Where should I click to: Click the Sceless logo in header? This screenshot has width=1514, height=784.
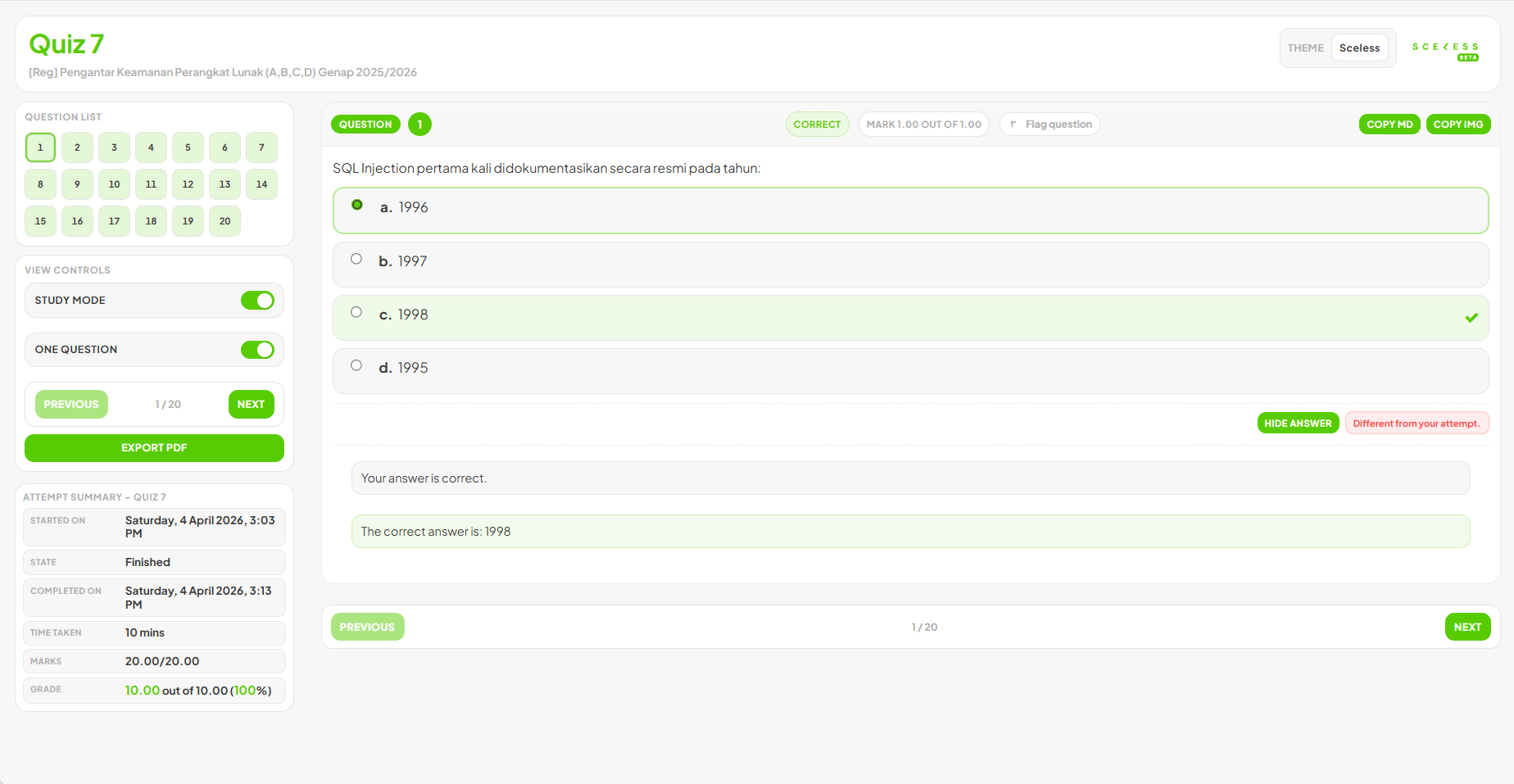(1445, 51)
